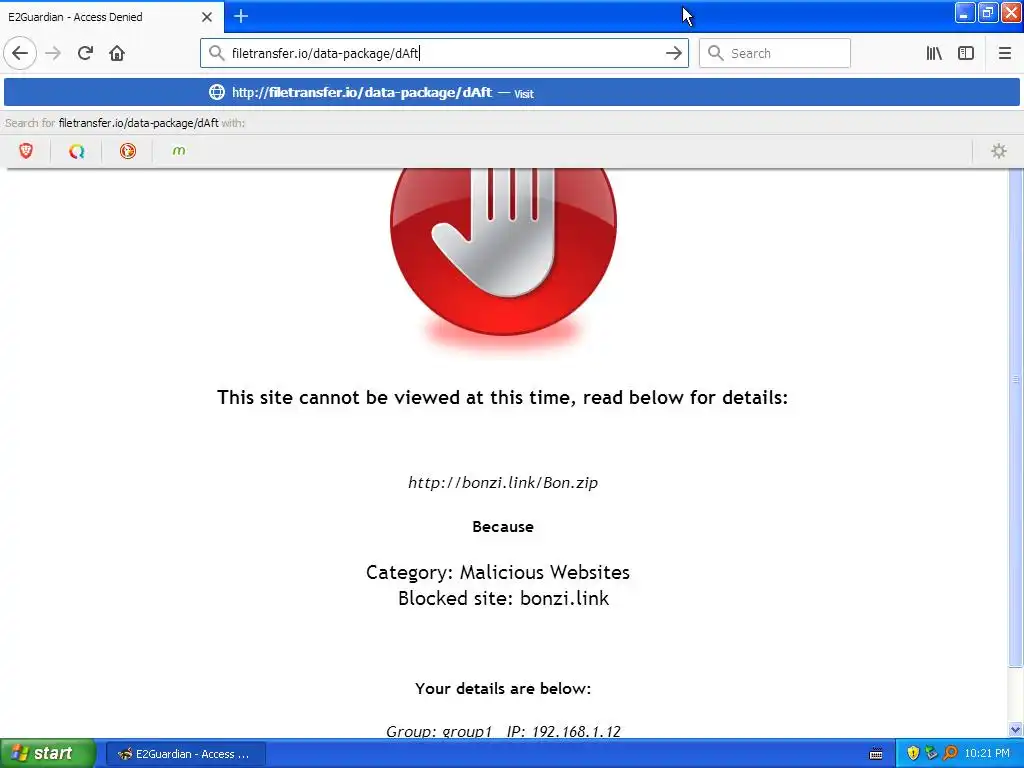Go back with the back arrow button
Image resolution: width=1024 pixels, height=768 pixels.
coord(20,53)
